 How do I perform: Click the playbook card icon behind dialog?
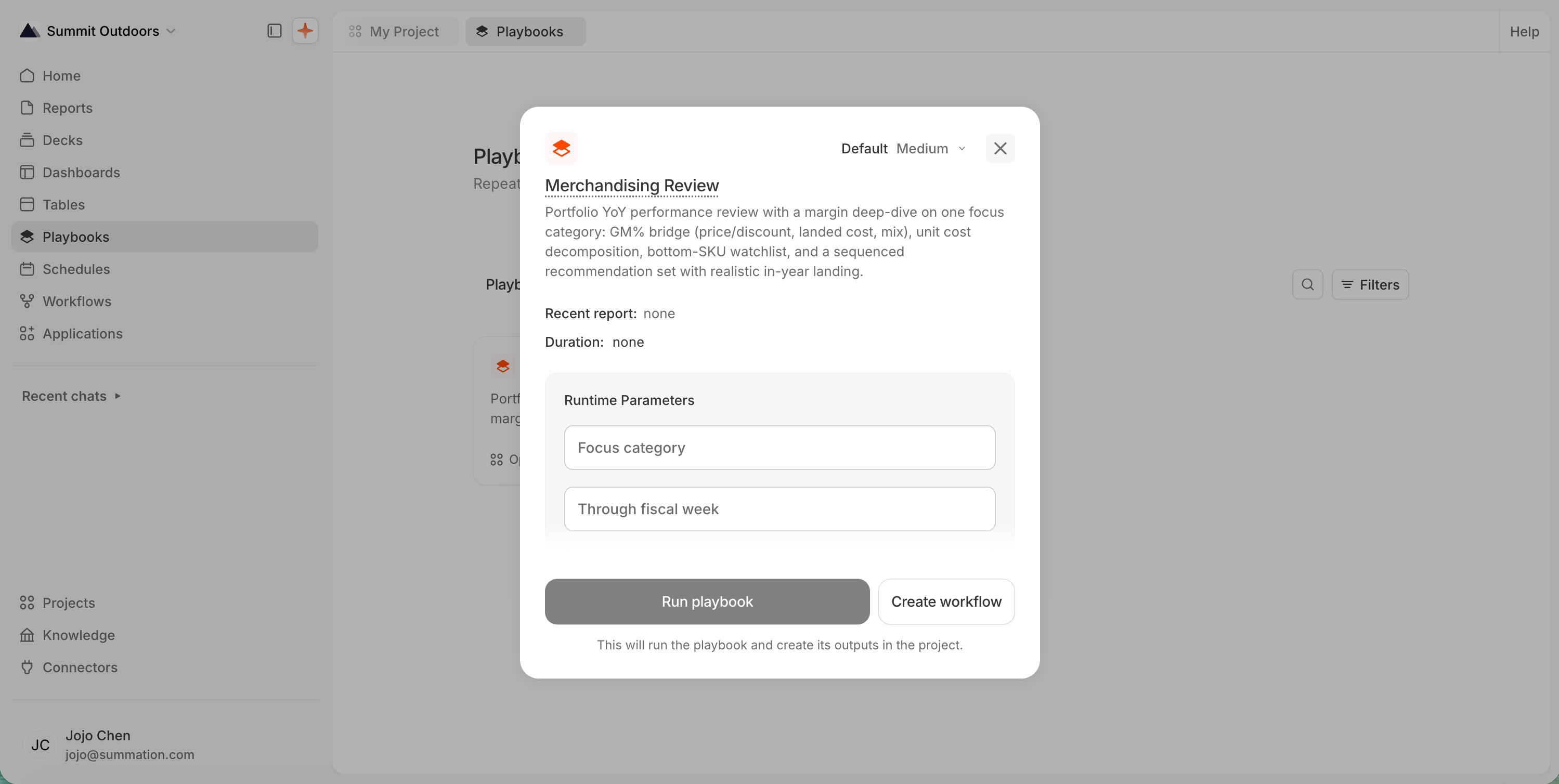click(503, 366)
